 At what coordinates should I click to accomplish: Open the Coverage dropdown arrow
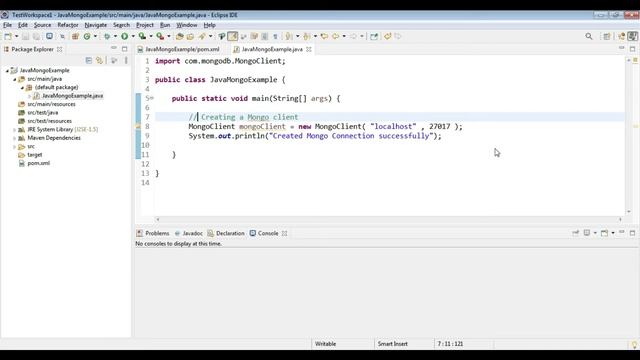click(151, 36)
